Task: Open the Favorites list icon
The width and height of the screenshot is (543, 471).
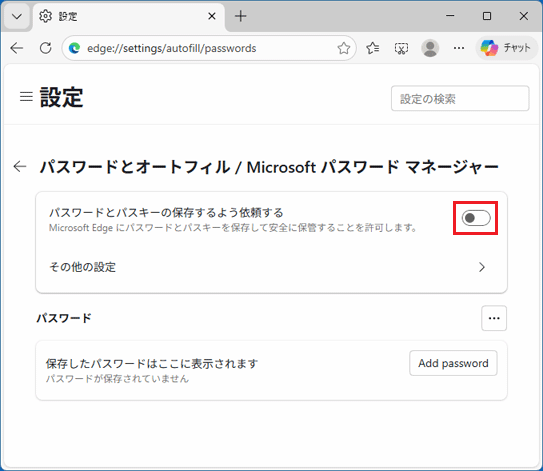Action: [x=373, y=48]
